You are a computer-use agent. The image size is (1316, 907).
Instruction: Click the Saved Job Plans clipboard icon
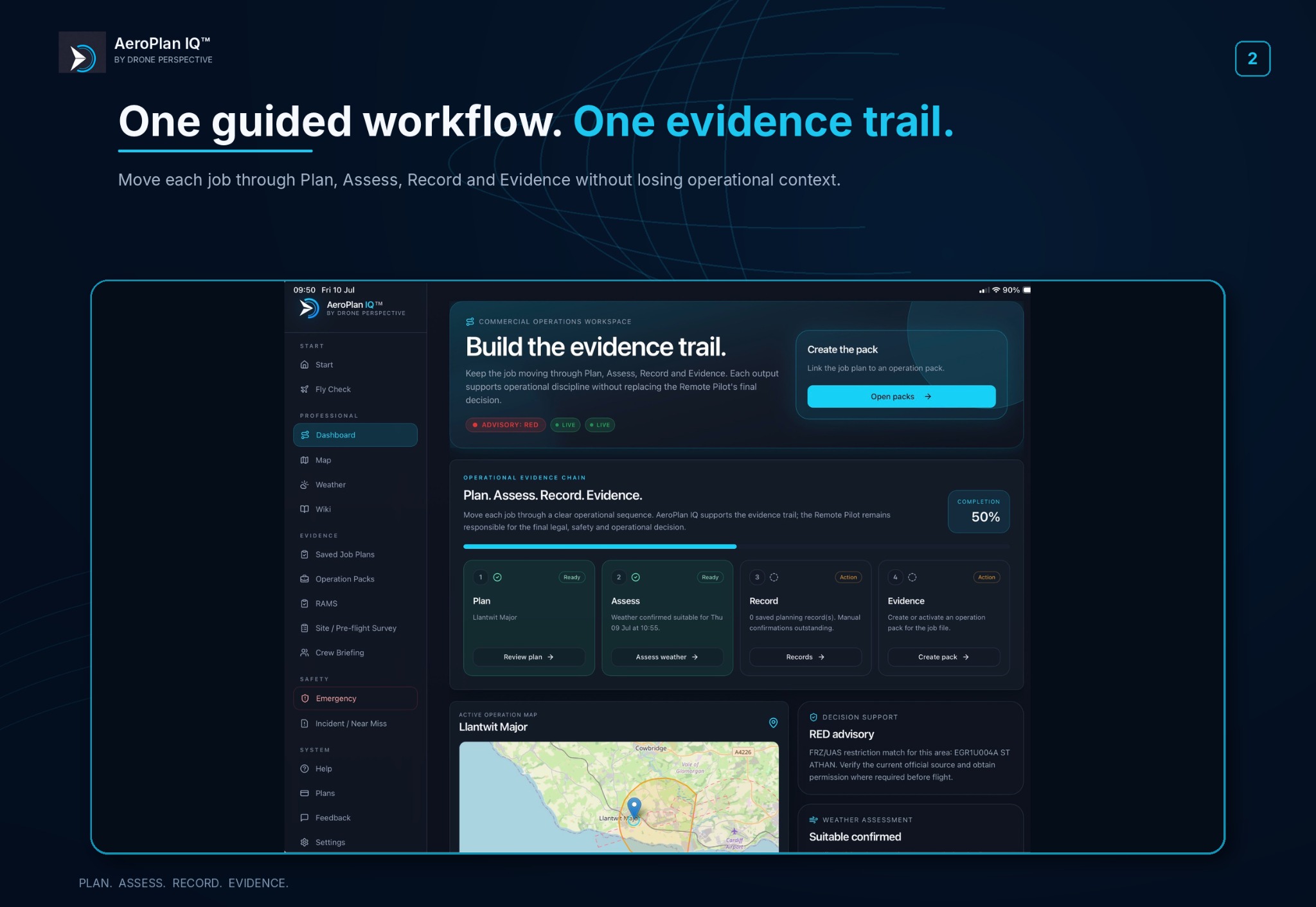(x=305, y=554)
